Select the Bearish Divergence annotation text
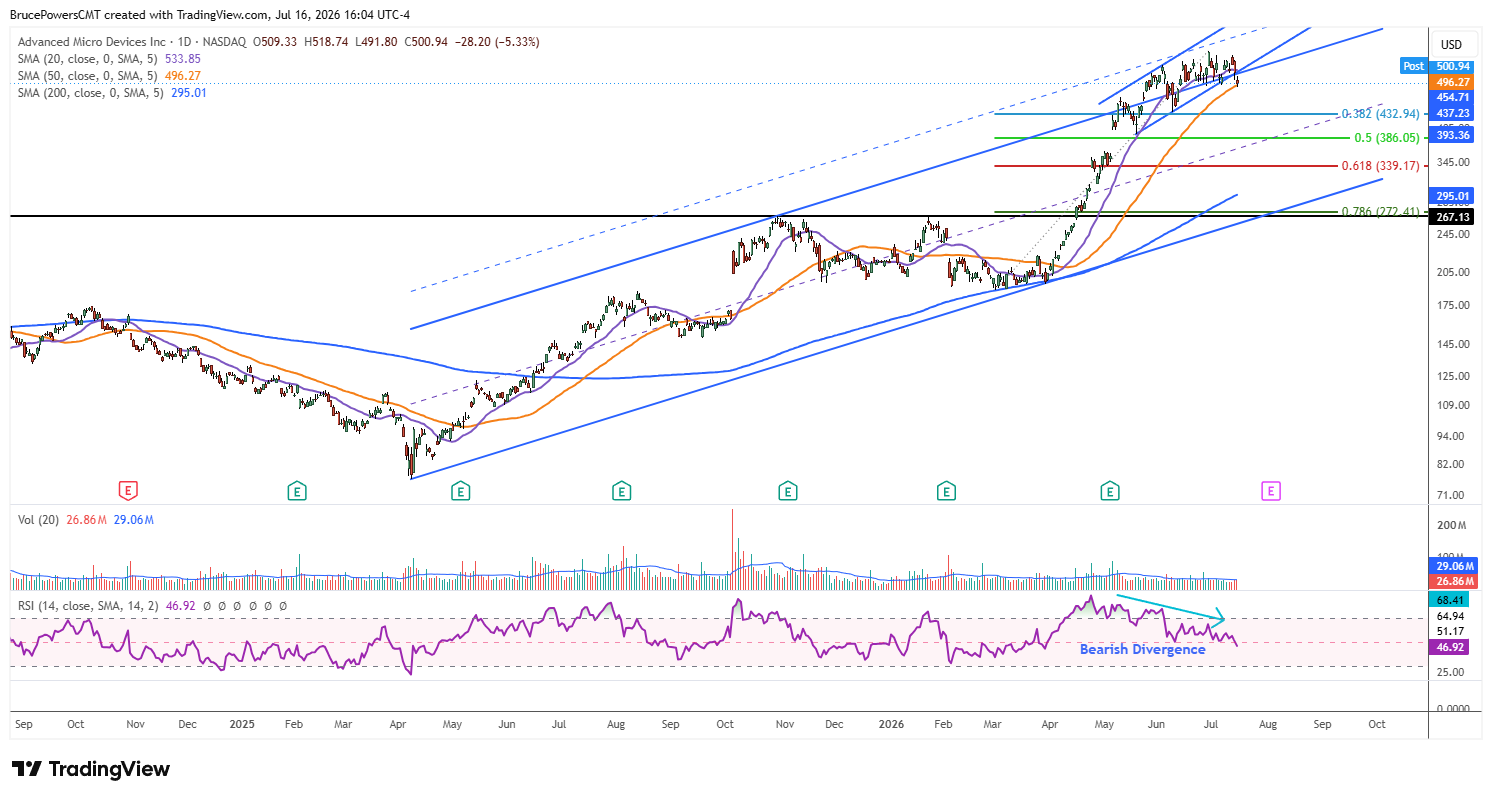Screen dimensions: 1492x799 click(x=1142, y=649)
